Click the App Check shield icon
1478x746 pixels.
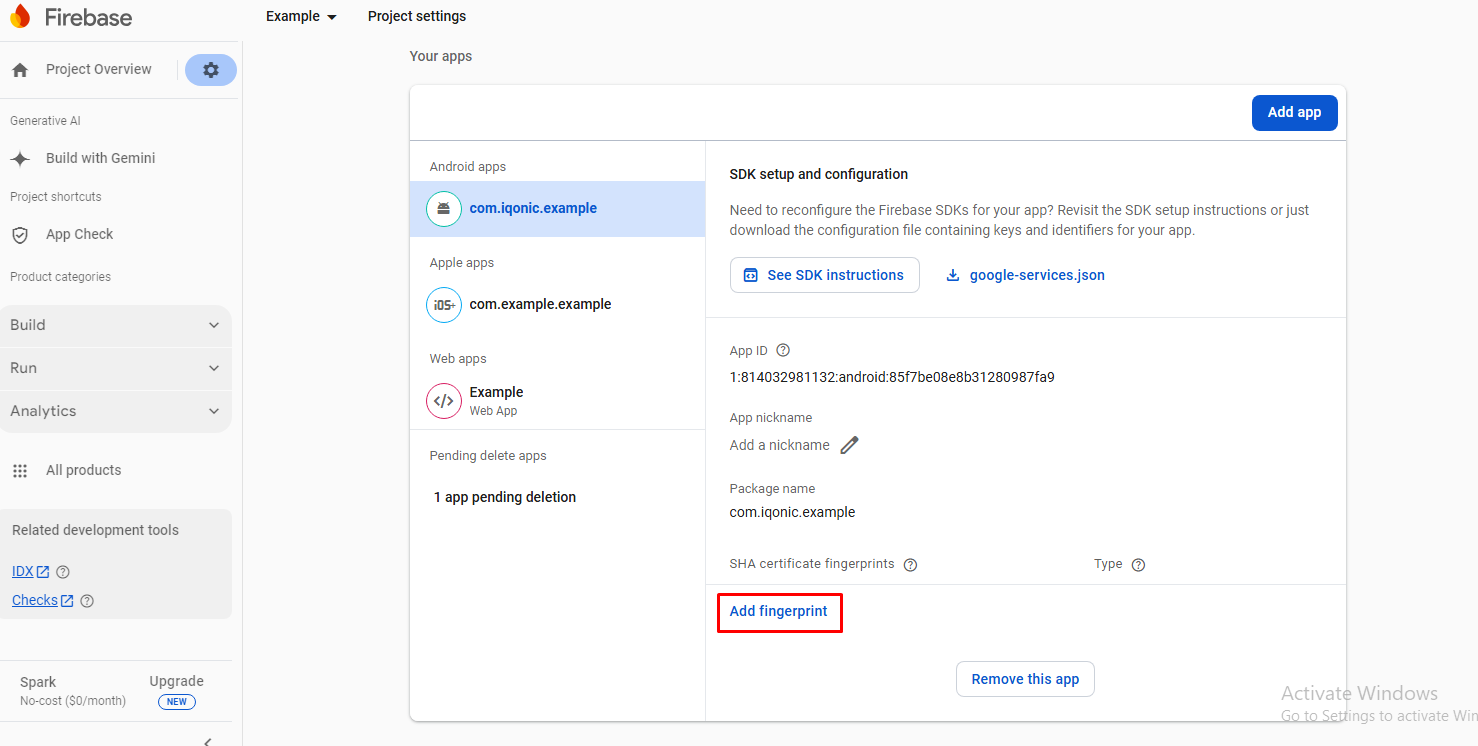click(20, 235)
